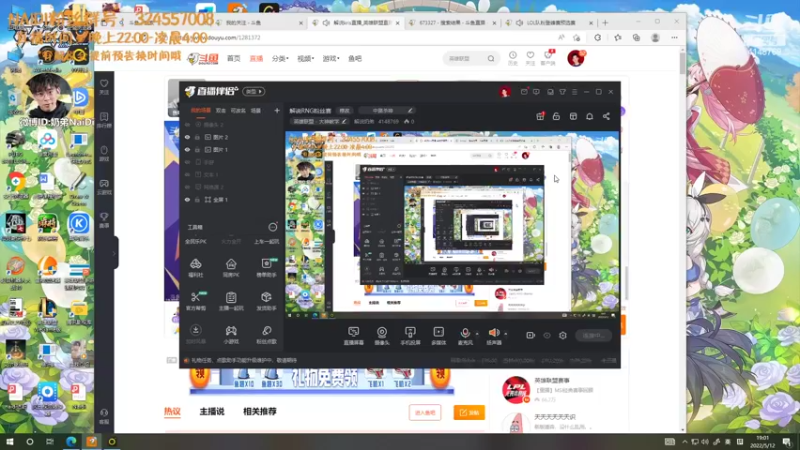Image resolution: width=800 pixels, height=450 pixels.
Task: Open 鱼吧 in the Douyu navigation
Action: 355,59
